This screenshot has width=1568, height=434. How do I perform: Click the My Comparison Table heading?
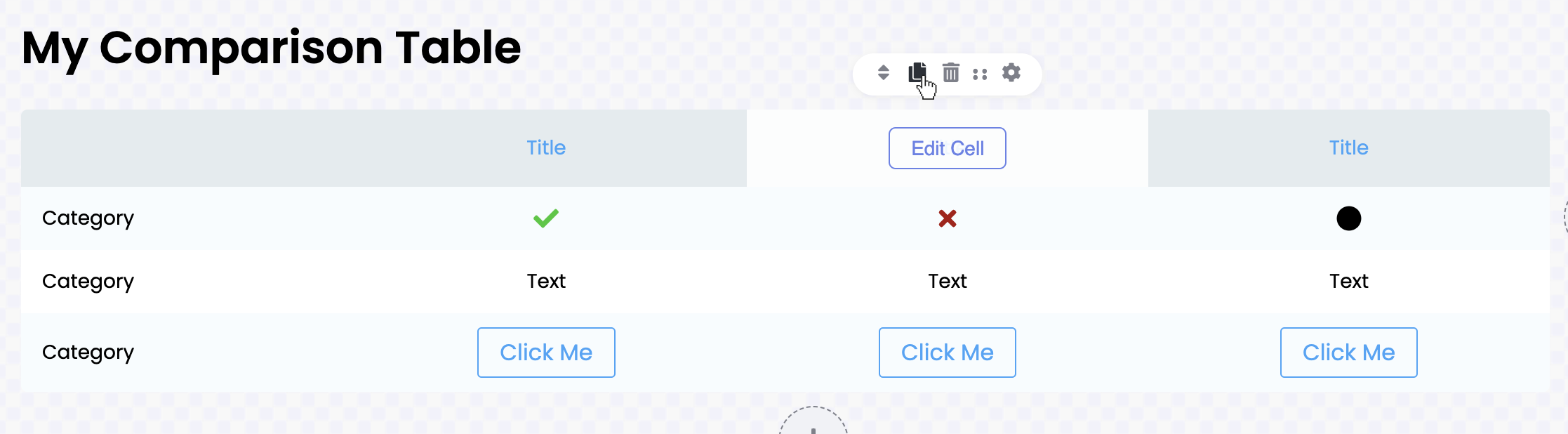click(x=271, y=48)
